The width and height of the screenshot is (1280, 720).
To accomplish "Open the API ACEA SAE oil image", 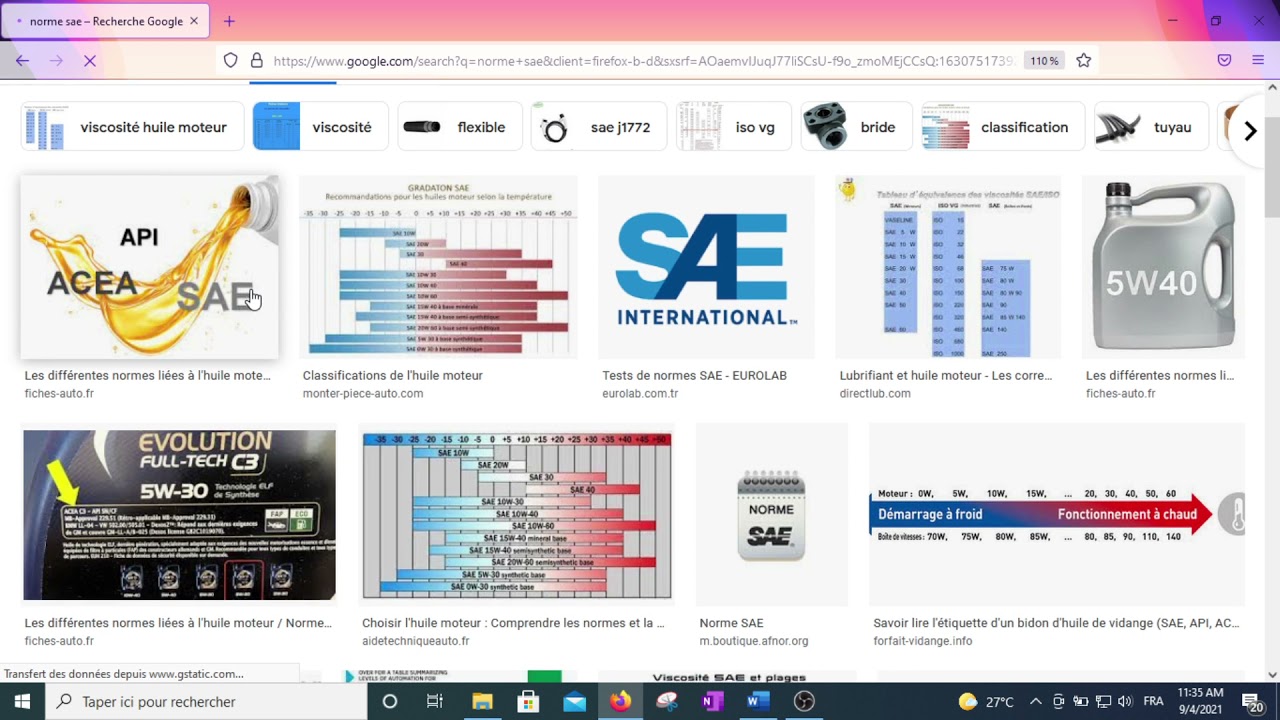I will pyautogui.click(x=149, y=266).
